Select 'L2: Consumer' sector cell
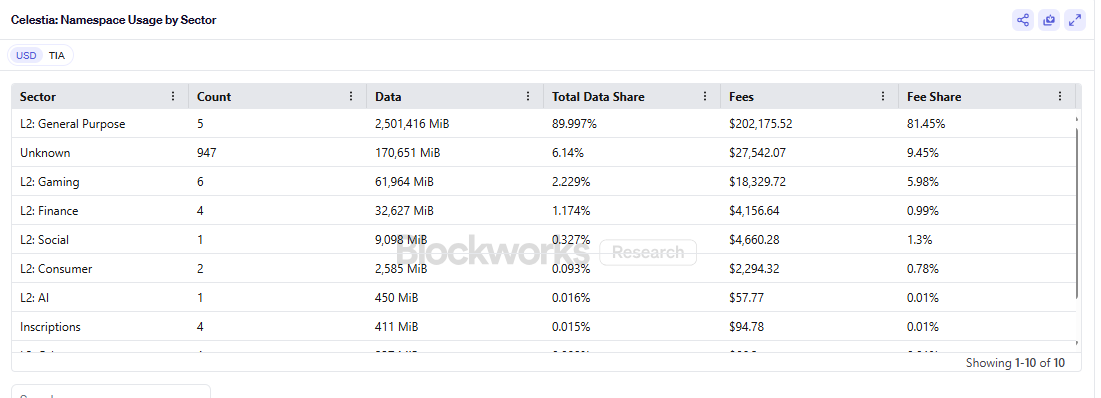 pyautogui.click(x=100, y=269)
